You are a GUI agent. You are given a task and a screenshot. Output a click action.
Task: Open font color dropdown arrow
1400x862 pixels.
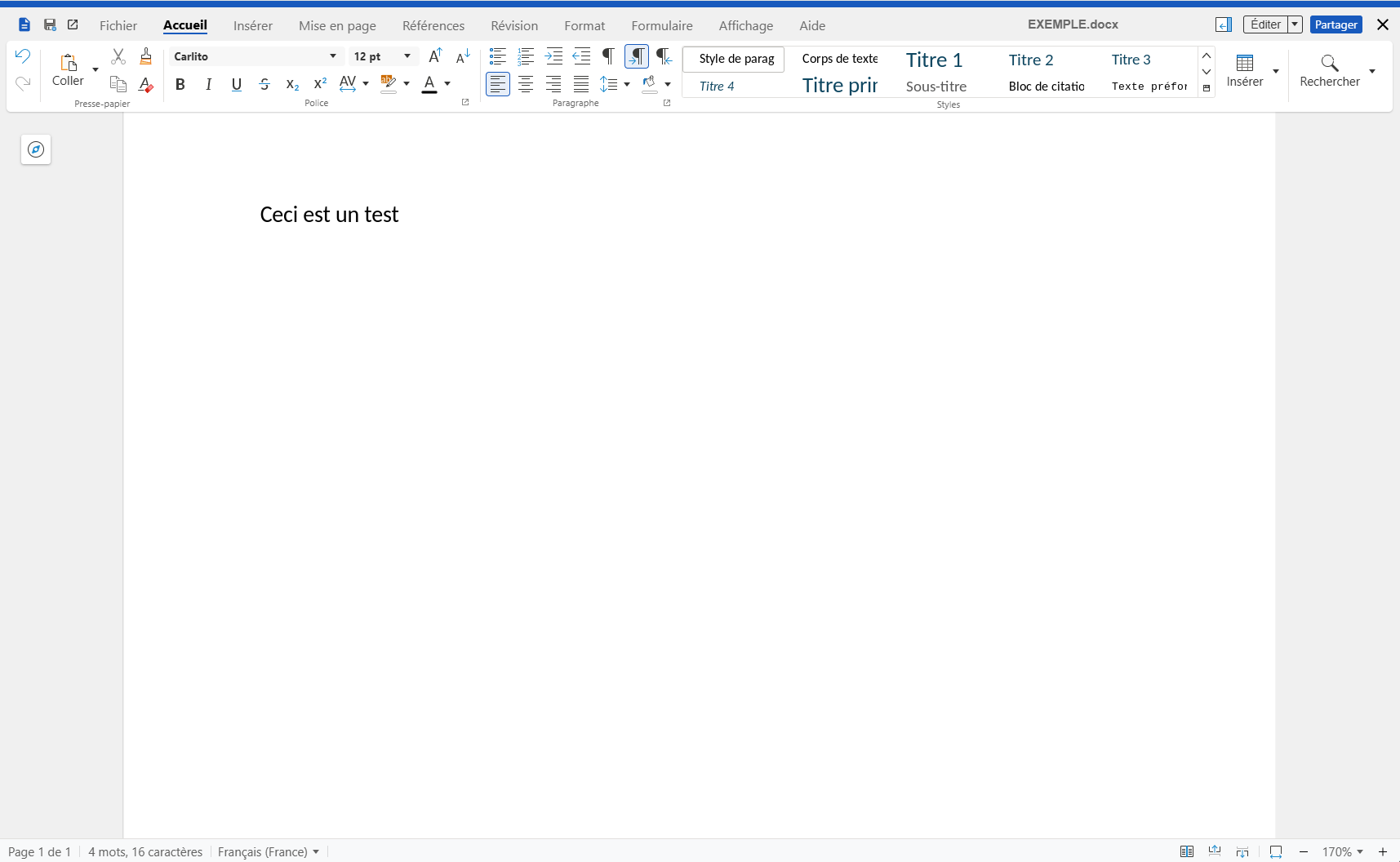point(447,83)
